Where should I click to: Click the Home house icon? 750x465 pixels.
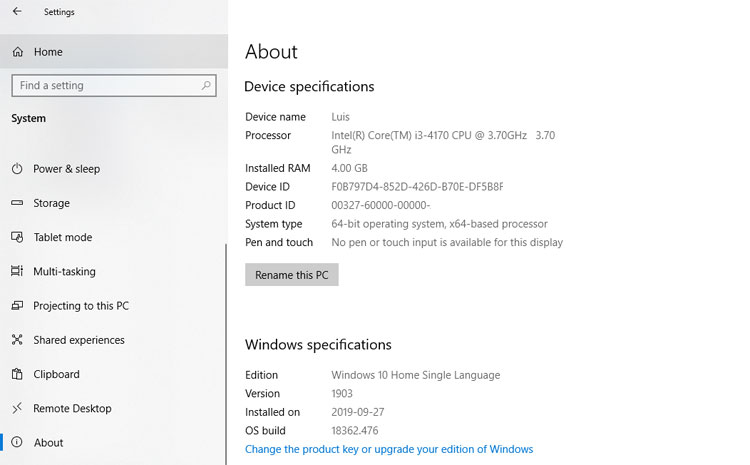tap(18, 52)
